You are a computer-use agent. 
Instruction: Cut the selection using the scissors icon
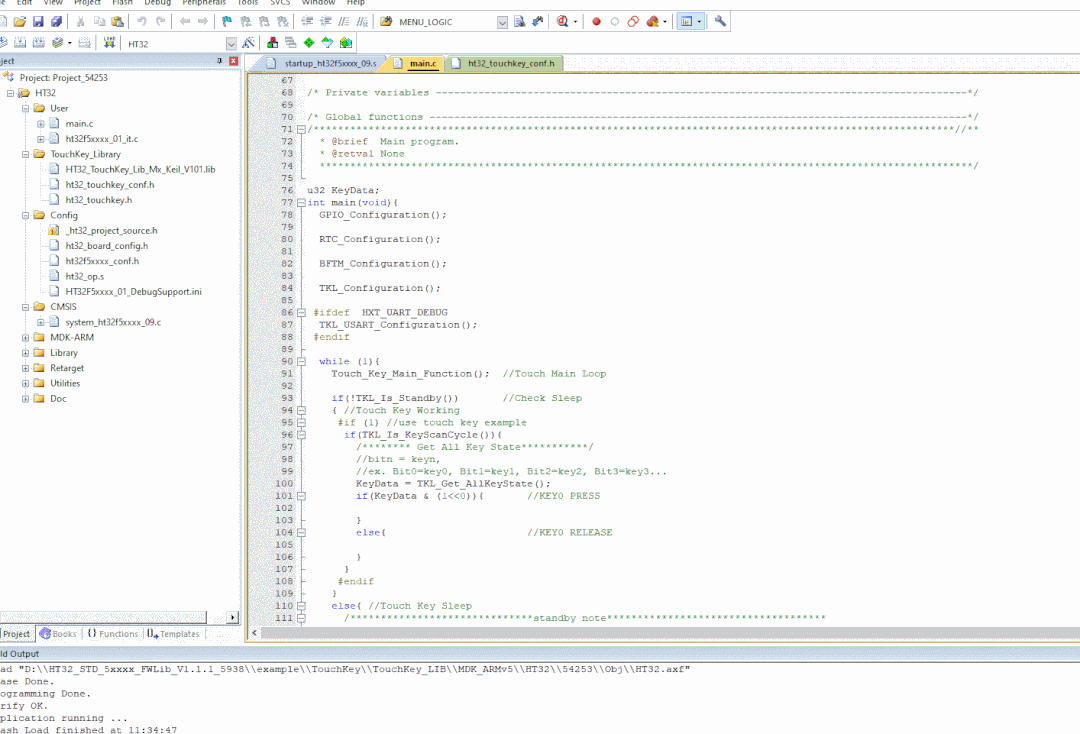(81, 22)
